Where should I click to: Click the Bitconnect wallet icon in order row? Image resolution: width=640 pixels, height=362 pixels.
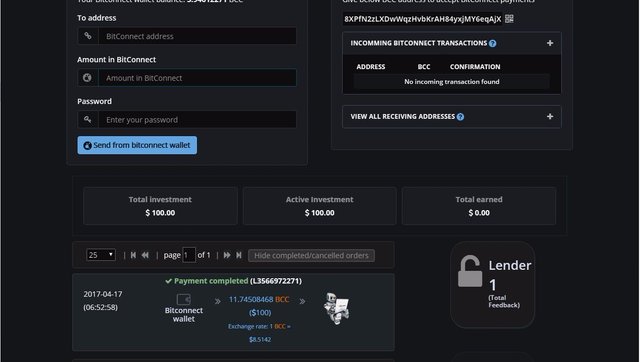[x=184, y=299]
